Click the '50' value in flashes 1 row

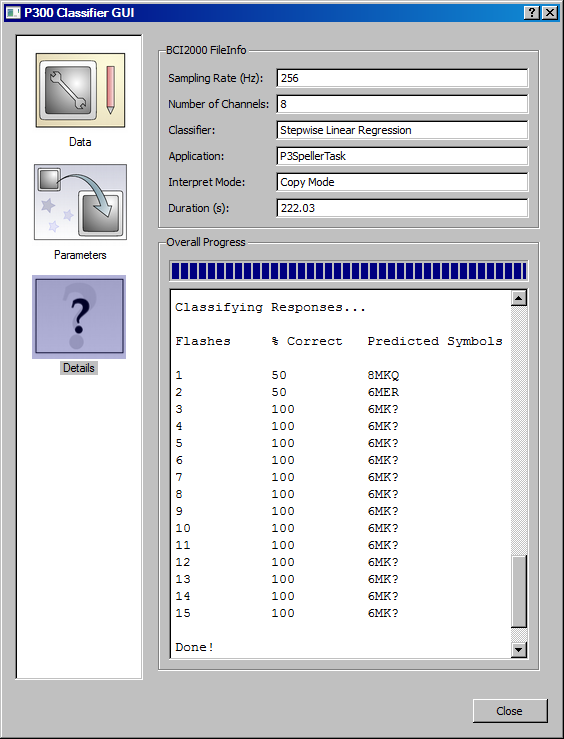pyautogui.click(x=279, y=376)
